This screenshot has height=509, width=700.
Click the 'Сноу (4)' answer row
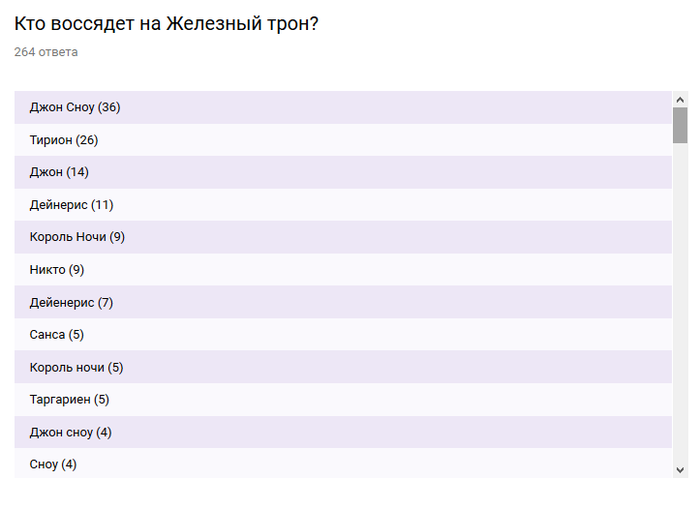click(x=343, y=464)
